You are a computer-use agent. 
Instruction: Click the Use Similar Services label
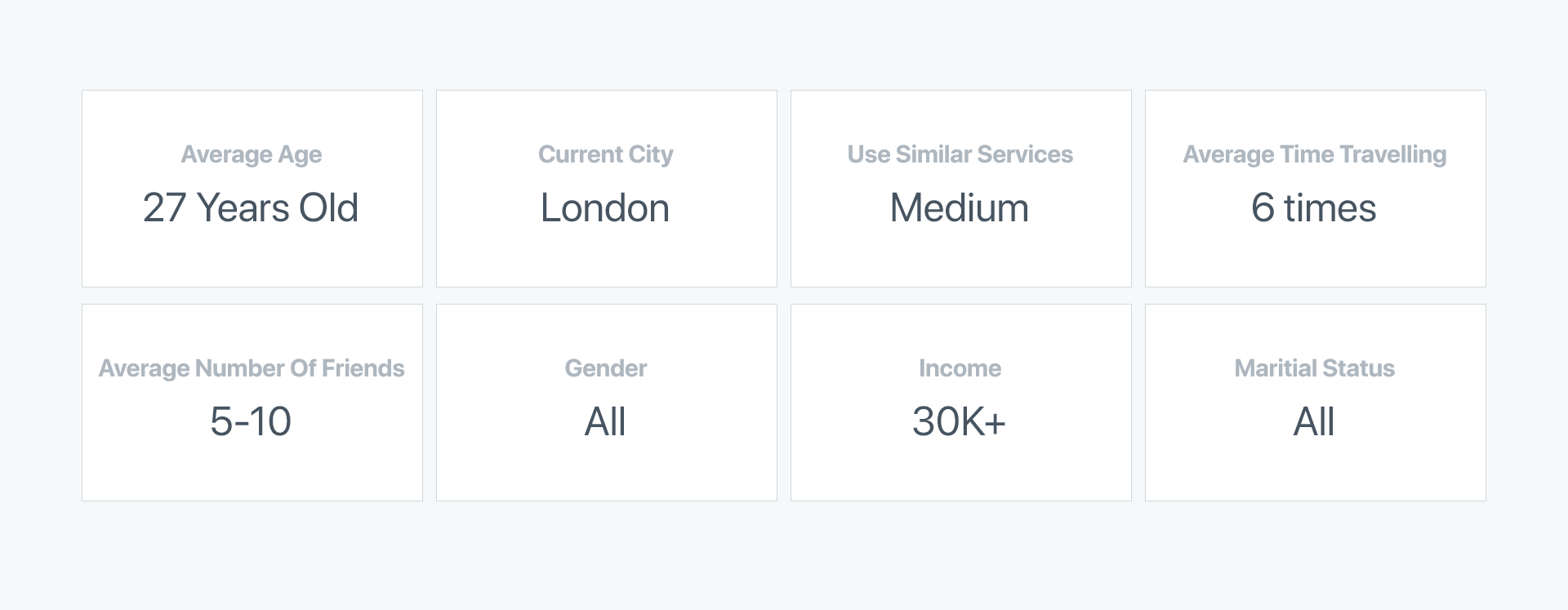click(x=960, y=154)
